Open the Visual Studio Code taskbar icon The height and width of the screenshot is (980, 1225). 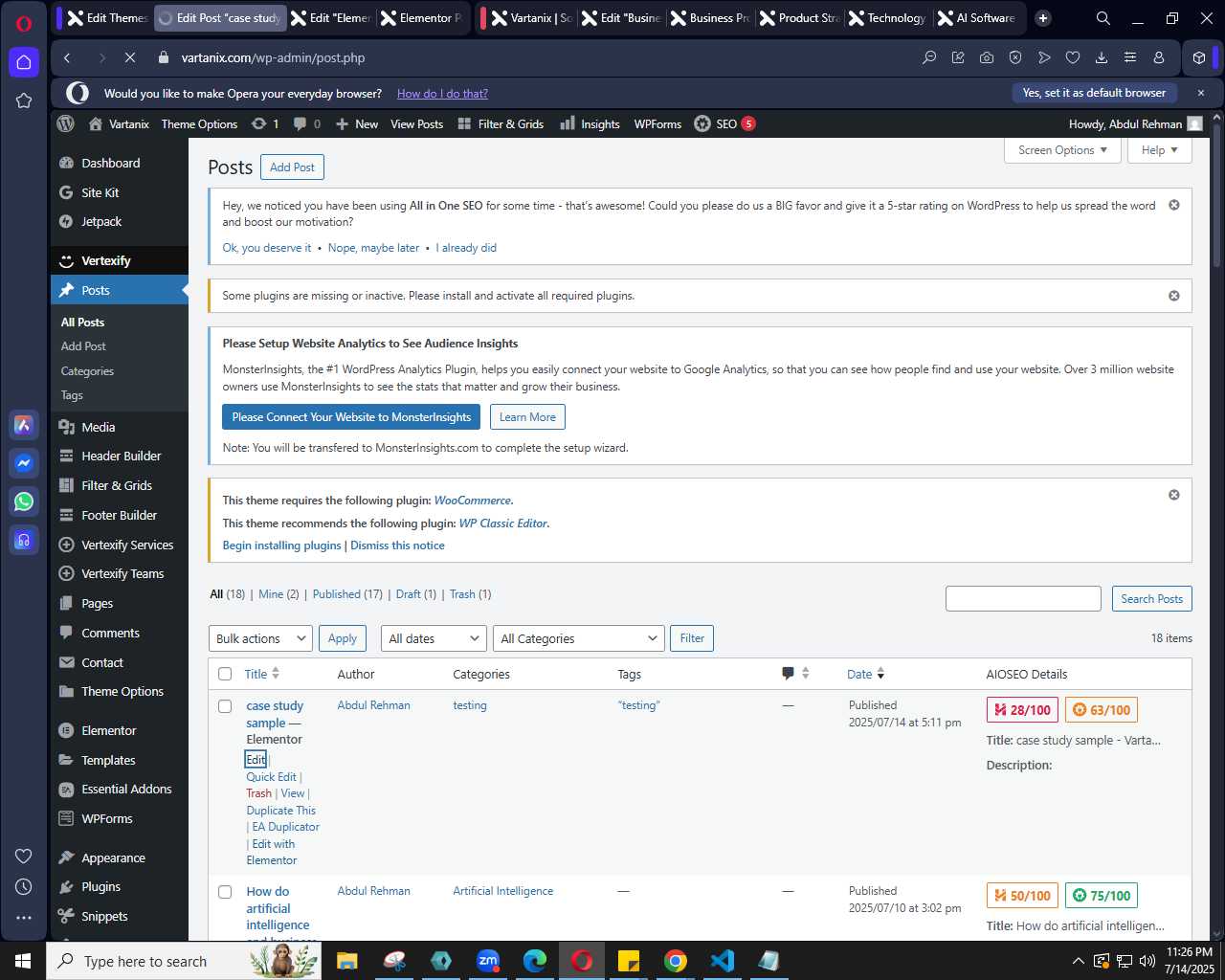723,961
